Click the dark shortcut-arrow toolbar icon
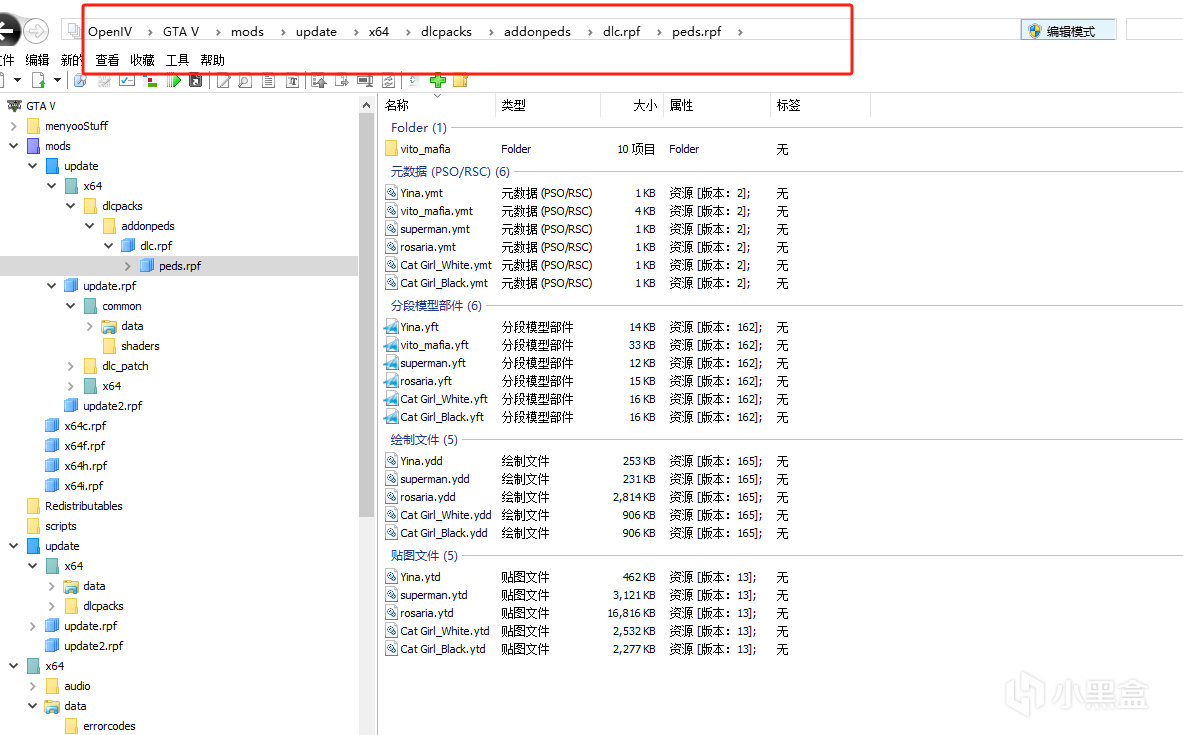The width and height of the screenshot is (1183, 735). pos(195,81)
